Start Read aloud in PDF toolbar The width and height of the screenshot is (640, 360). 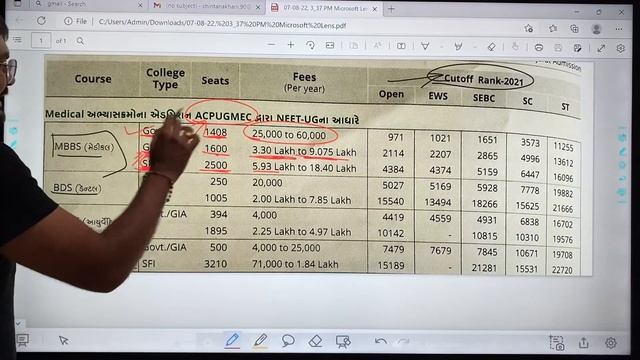point(377,46)
